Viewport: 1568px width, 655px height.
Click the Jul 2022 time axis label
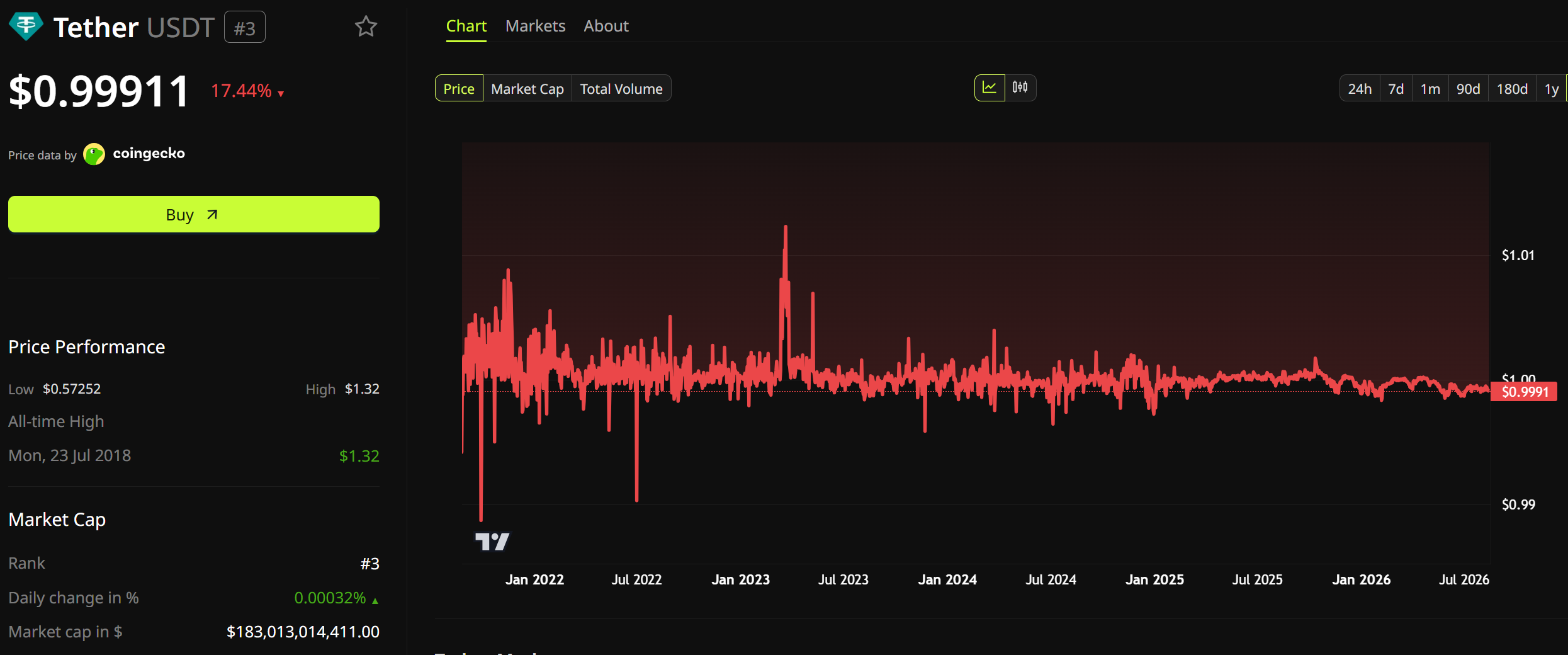[636, 579]
